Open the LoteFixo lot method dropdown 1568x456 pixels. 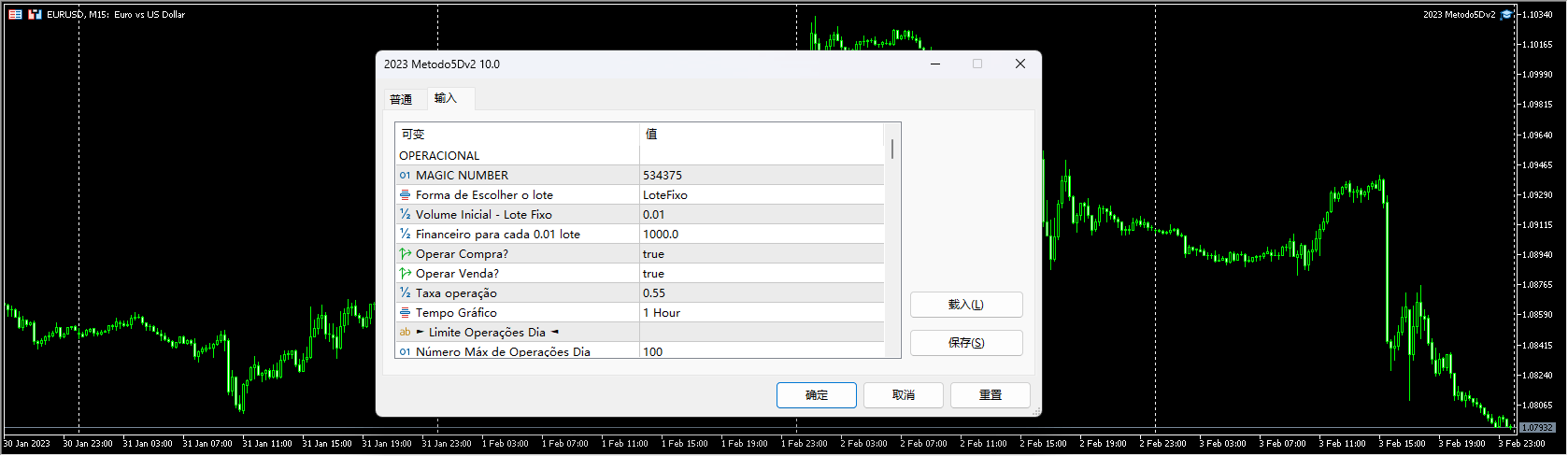point(761,195)
